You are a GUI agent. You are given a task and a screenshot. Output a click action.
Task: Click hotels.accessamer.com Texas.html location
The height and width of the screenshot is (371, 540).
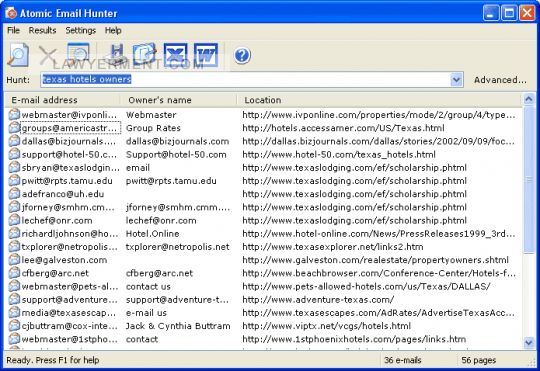point(343,128)
